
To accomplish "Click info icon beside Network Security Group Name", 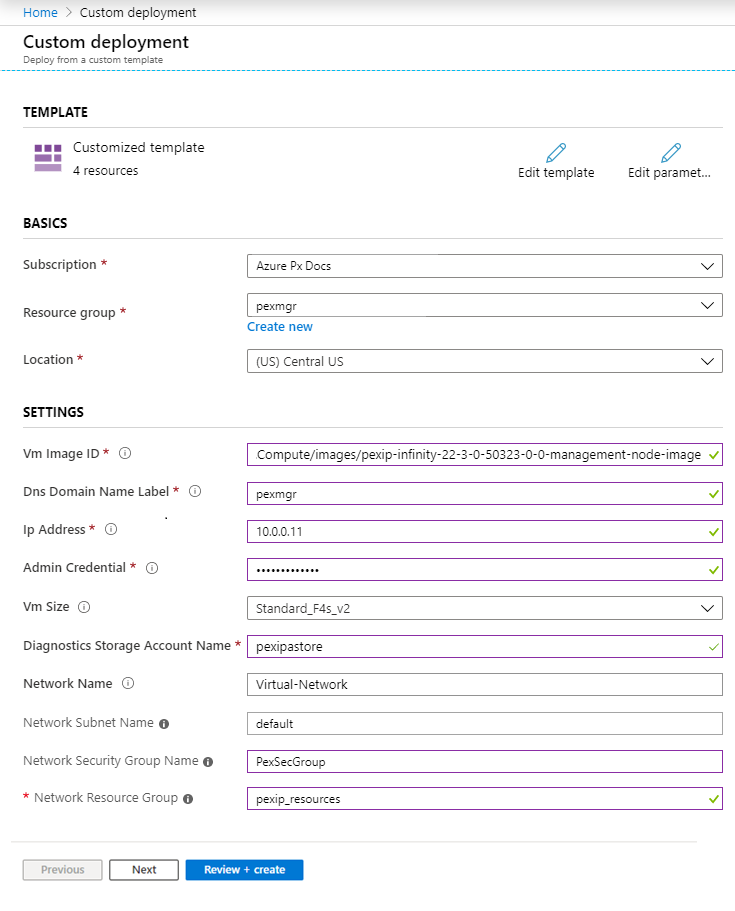I will (x=208, y=762).
